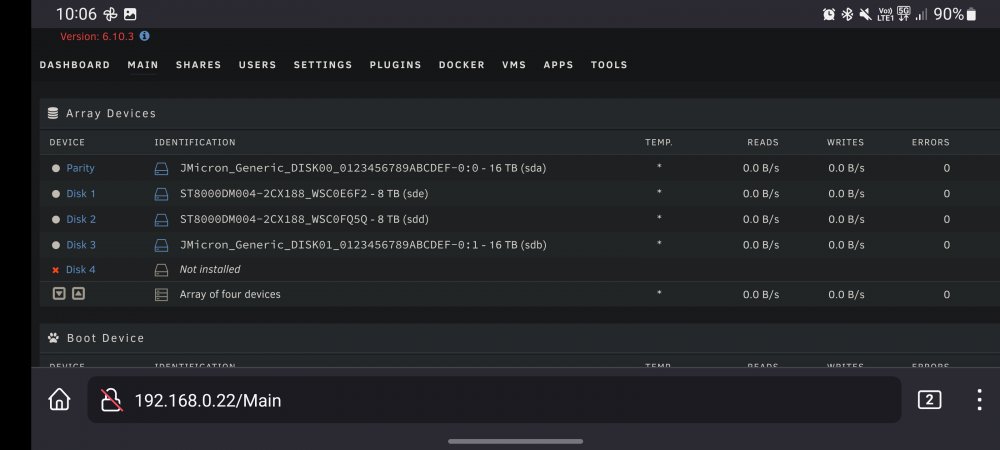Switch to the SHARES tab

198,65
